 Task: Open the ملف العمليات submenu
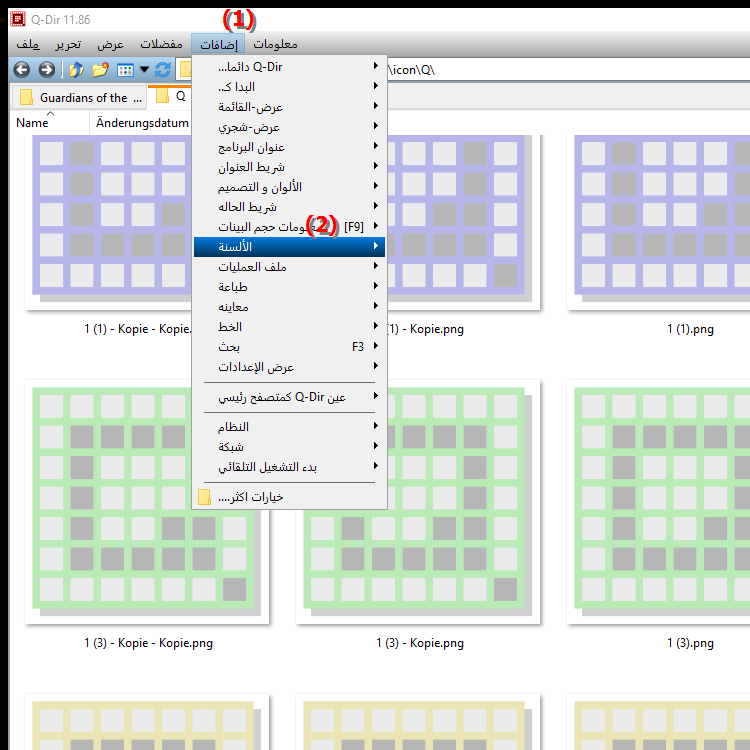coord(289,267)
